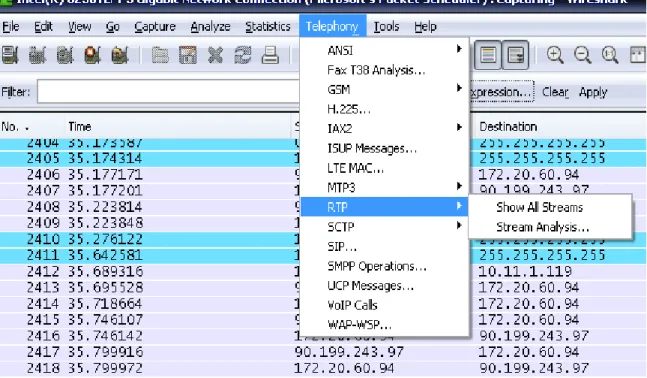This screenshot has height=378, width=647.
Task: Click the highlighted RTP submenu entry
Action: (385, 207)
